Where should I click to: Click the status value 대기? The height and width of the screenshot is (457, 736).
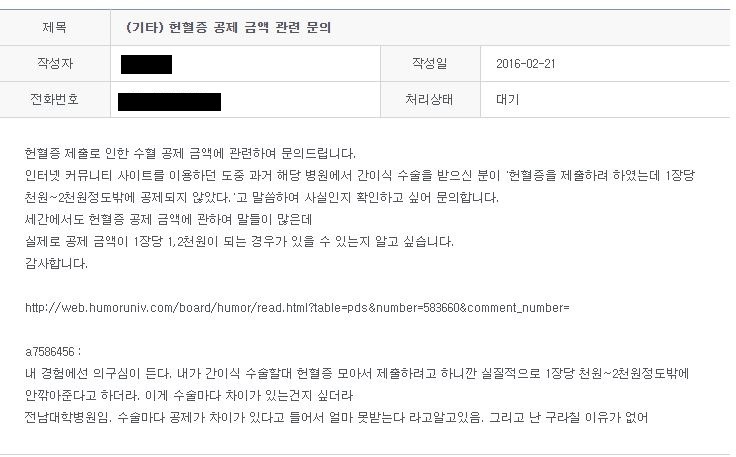pyautogui.click(x=507, y=99)
